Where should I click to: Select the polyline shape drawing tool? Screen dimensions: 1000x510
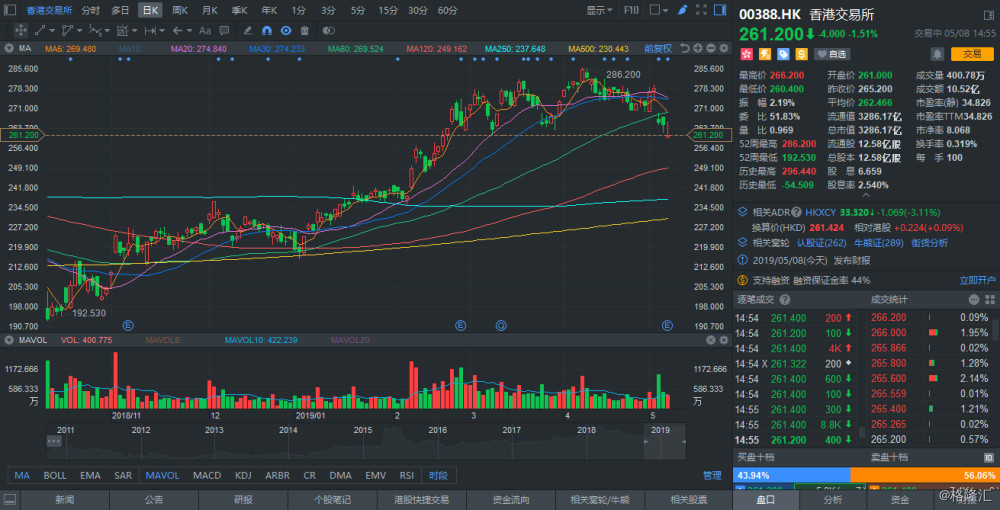(67, 30)
